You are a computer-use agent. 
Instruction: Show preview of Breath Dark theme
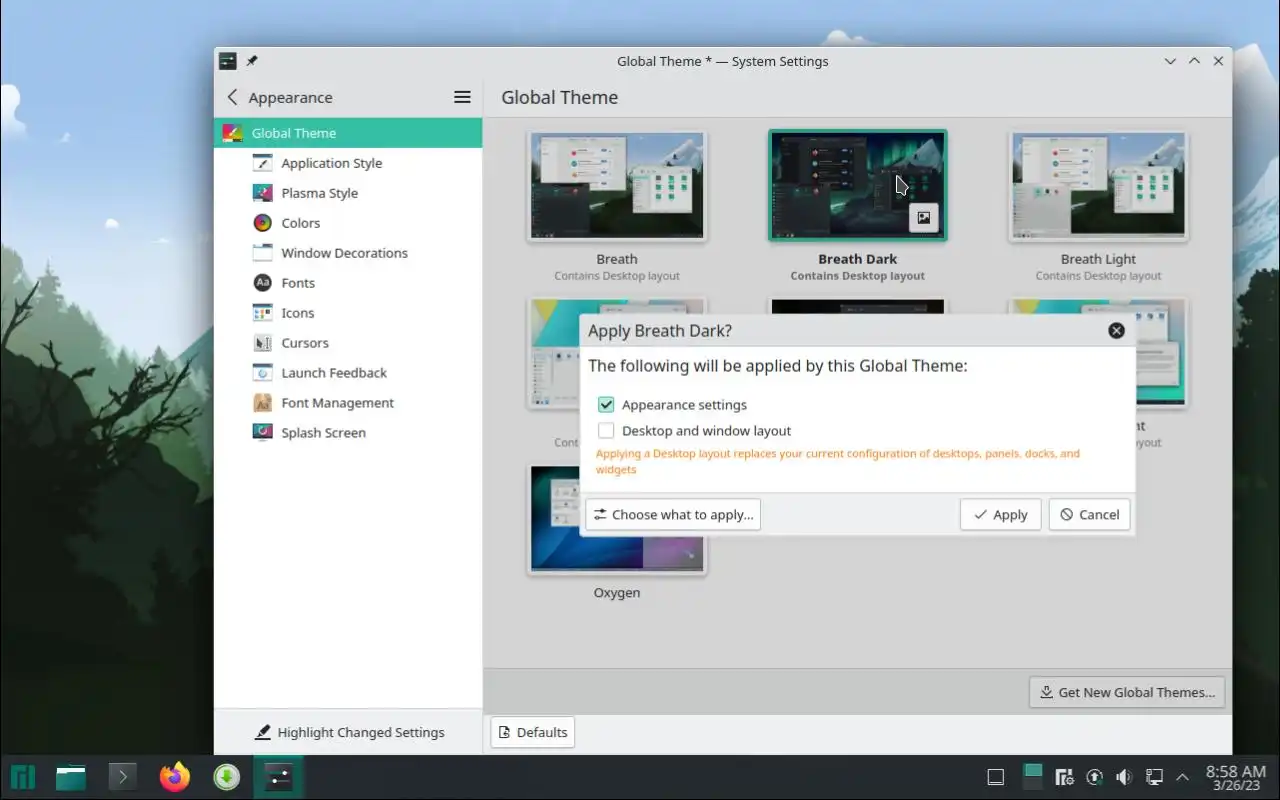point(924,217)
